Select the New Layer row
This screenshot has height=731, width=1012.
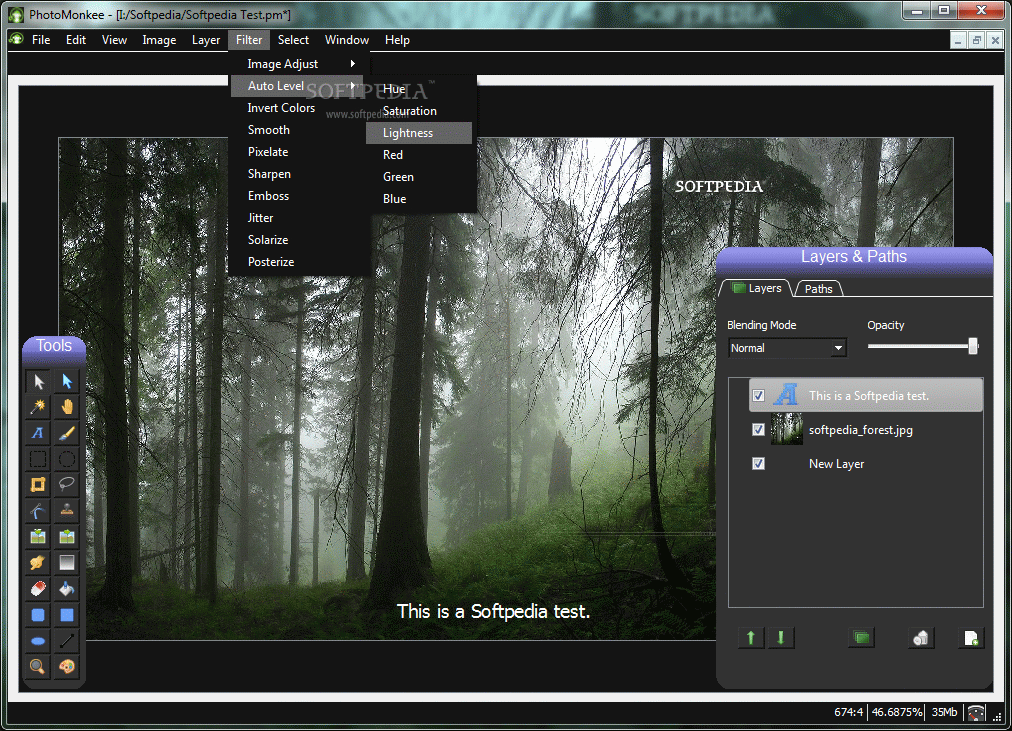pyautogui.click(x=865, y=464)
